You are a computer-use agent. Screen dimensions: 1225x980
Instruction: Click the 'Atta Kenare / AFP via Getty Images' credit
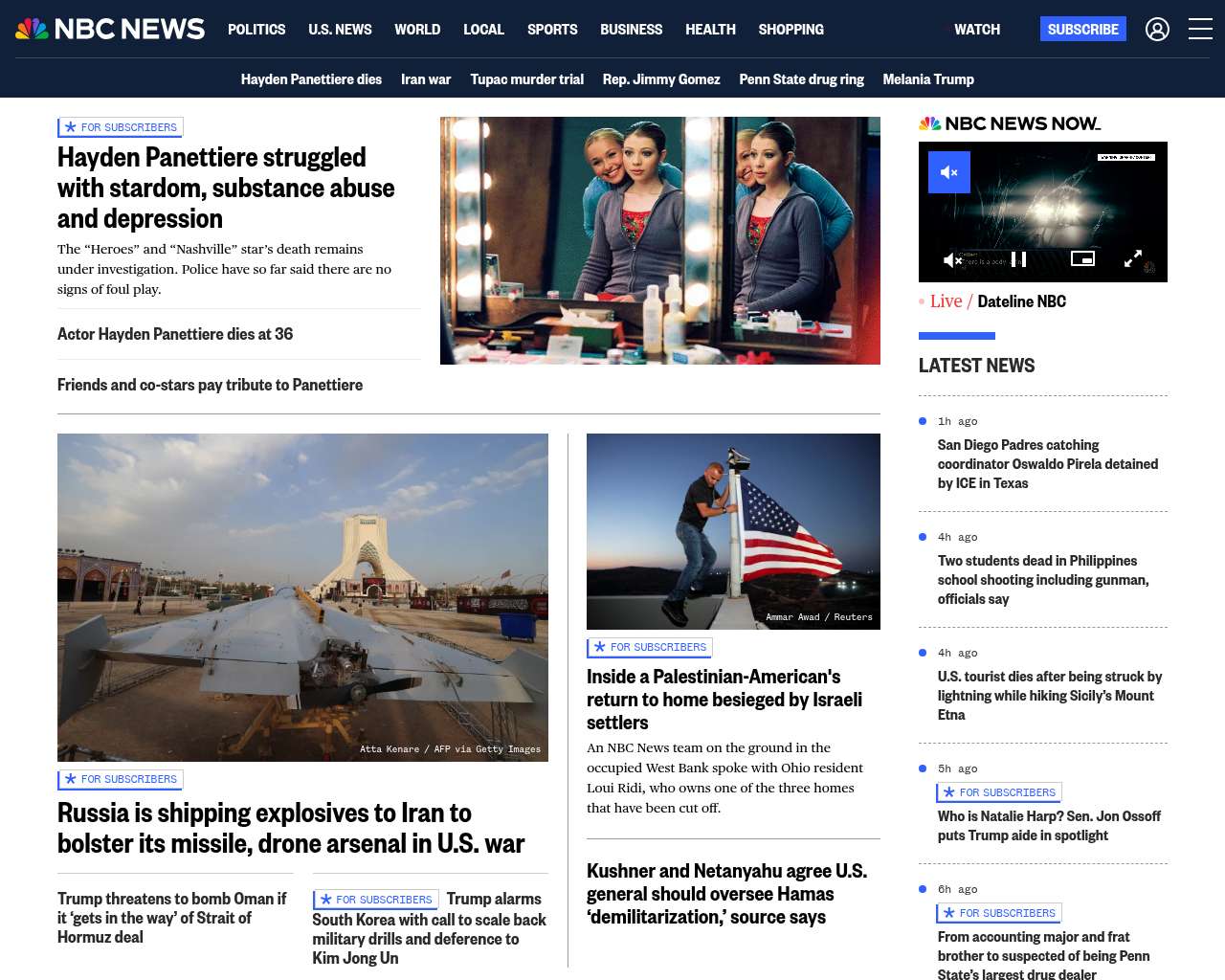(x=450, y=749)
